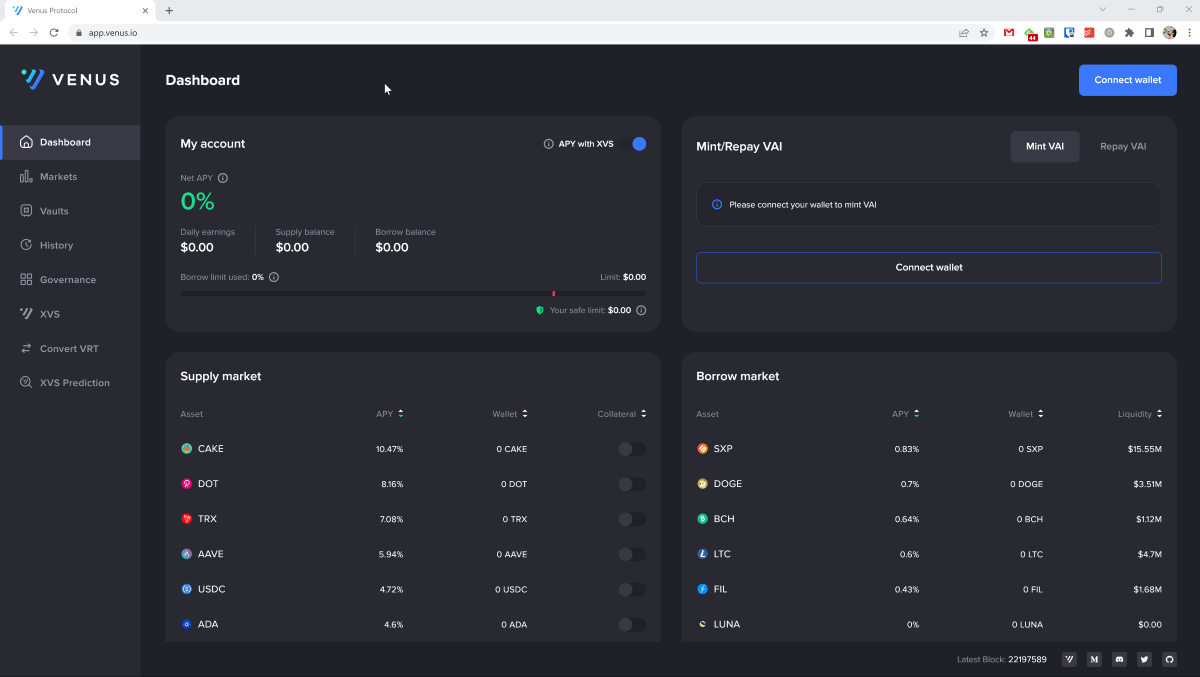Enable DOT collateral toggle
The height and width of the screenshot is (677, 1200).
click(632, 484)
